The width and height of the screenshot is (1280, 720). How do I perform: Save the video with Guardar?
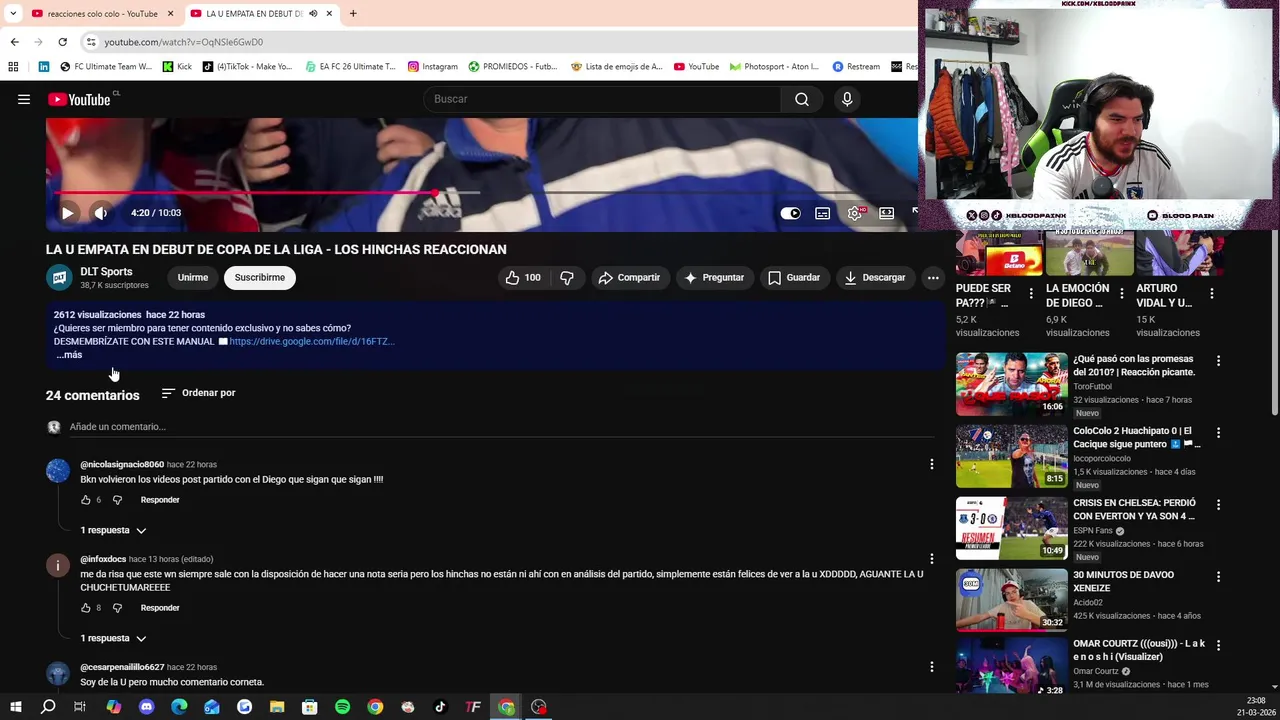click(794, 278)
